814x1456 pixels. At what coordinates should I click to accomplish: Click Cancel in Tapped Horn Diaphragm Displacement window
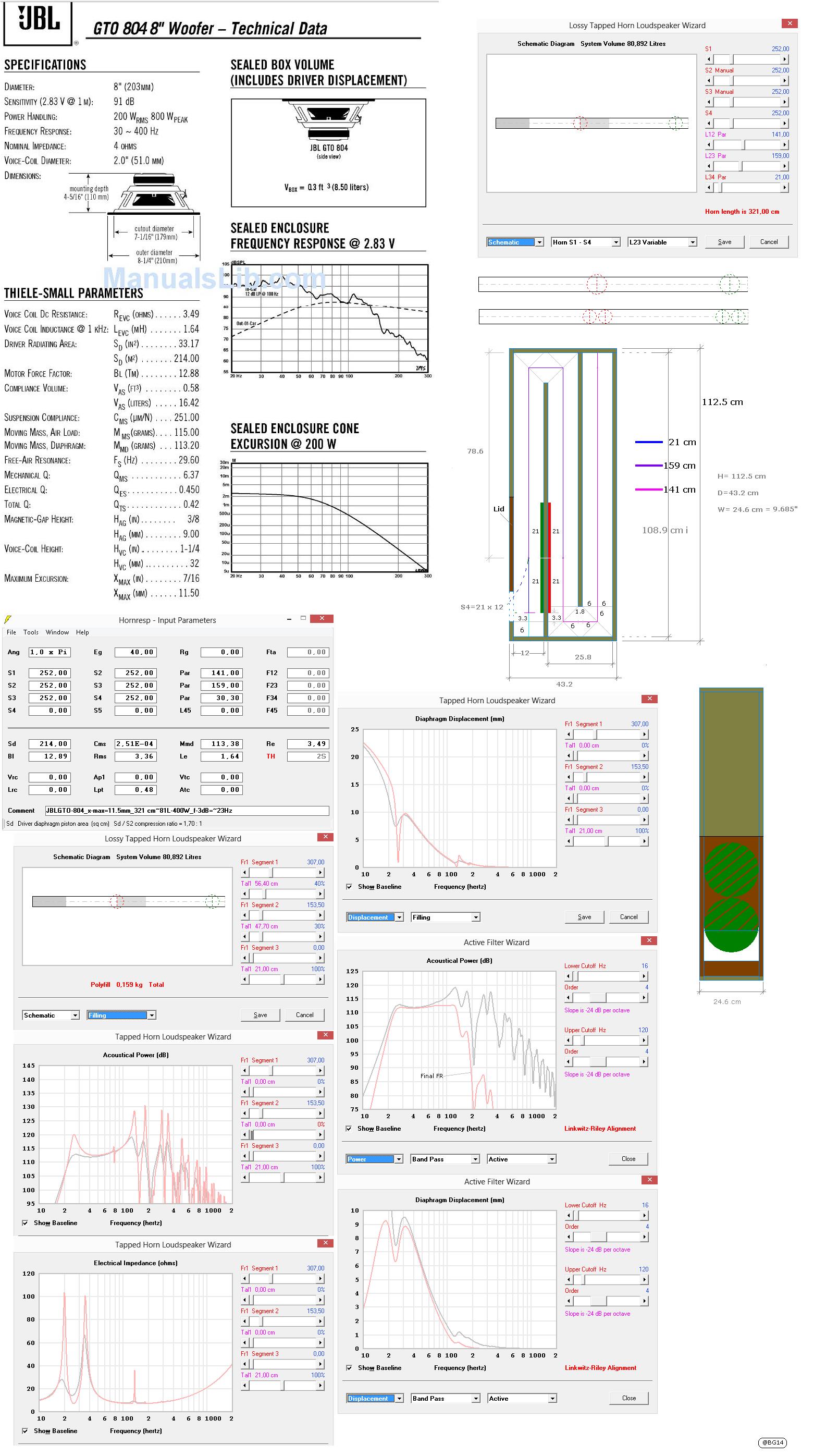click(x=628, y=917)
